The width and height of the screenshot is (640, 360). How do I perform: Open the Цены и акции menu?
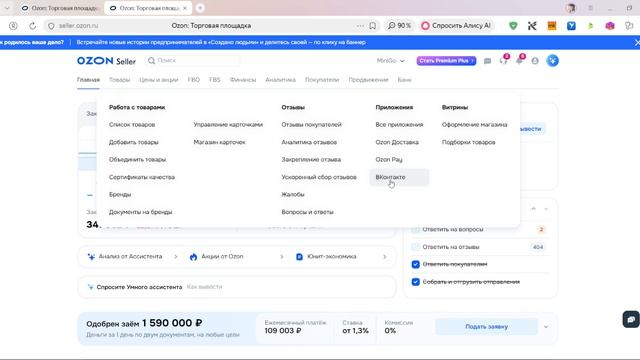(159, 80)
